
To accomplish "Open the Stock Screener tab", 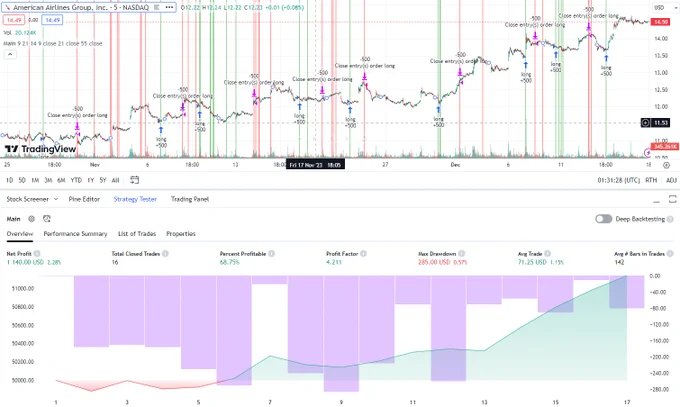I will [x=27, y=199].
